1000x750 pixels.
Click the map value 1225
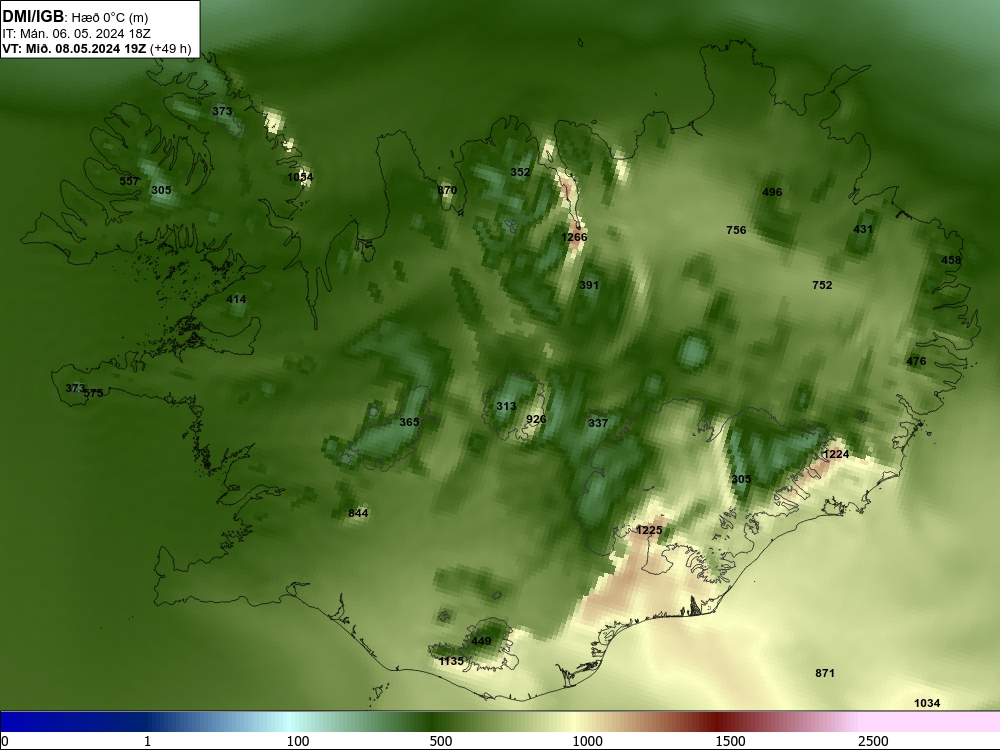coord(649,531)
